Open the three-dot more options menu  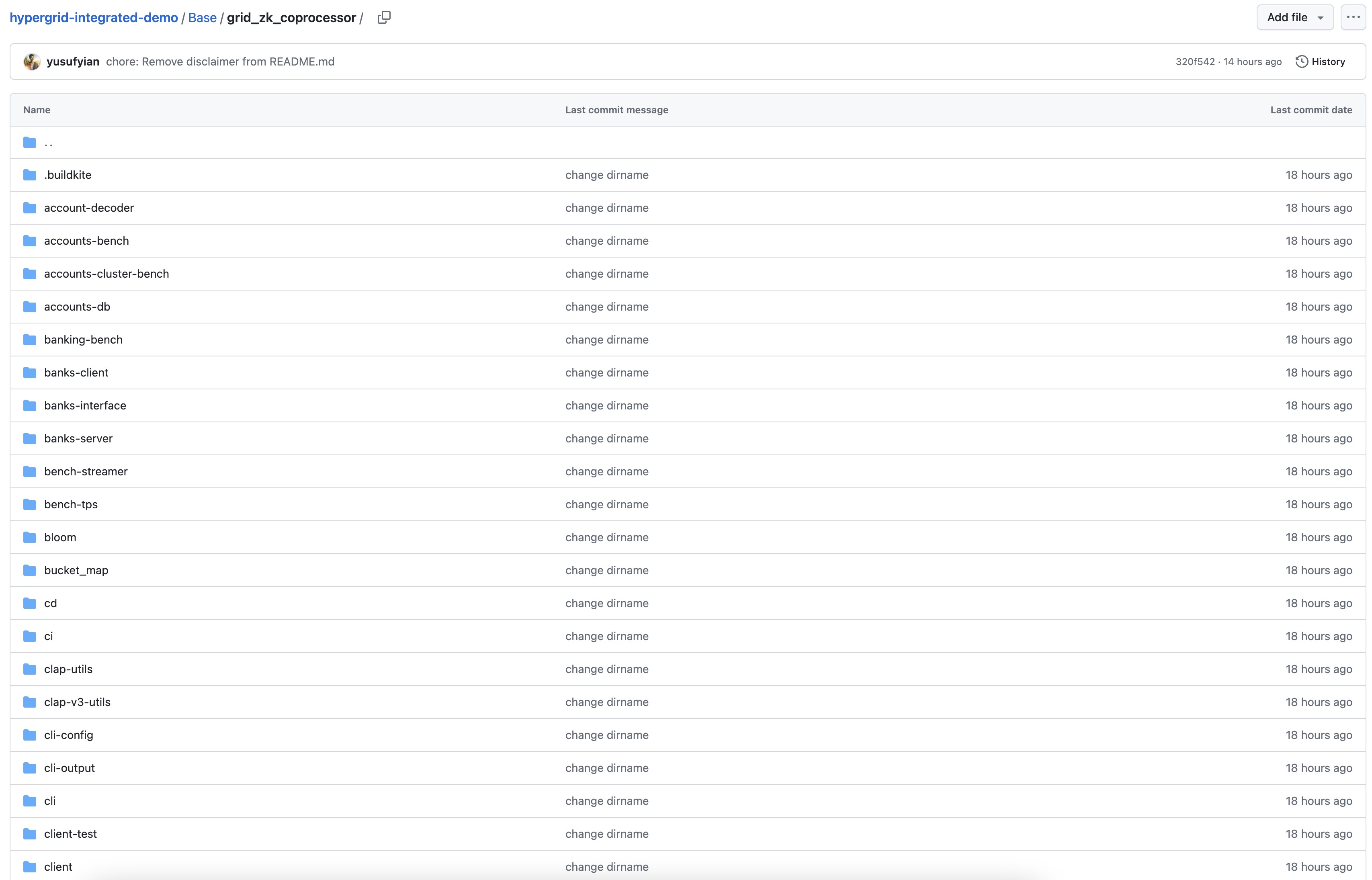click(x=1353, y=17)
